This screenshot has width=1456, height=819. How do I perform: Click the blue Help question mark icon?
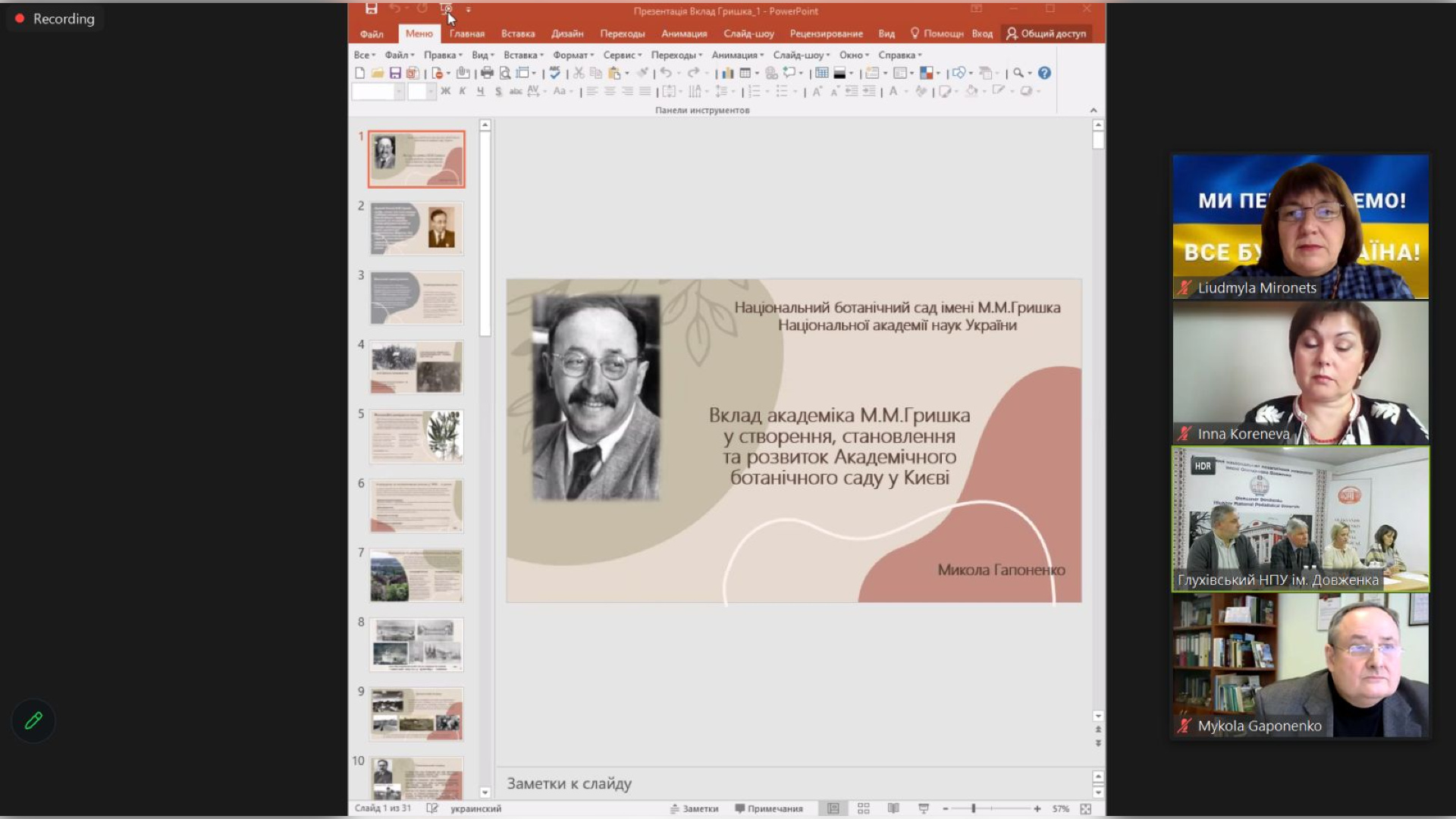(x=1044, y=74)
